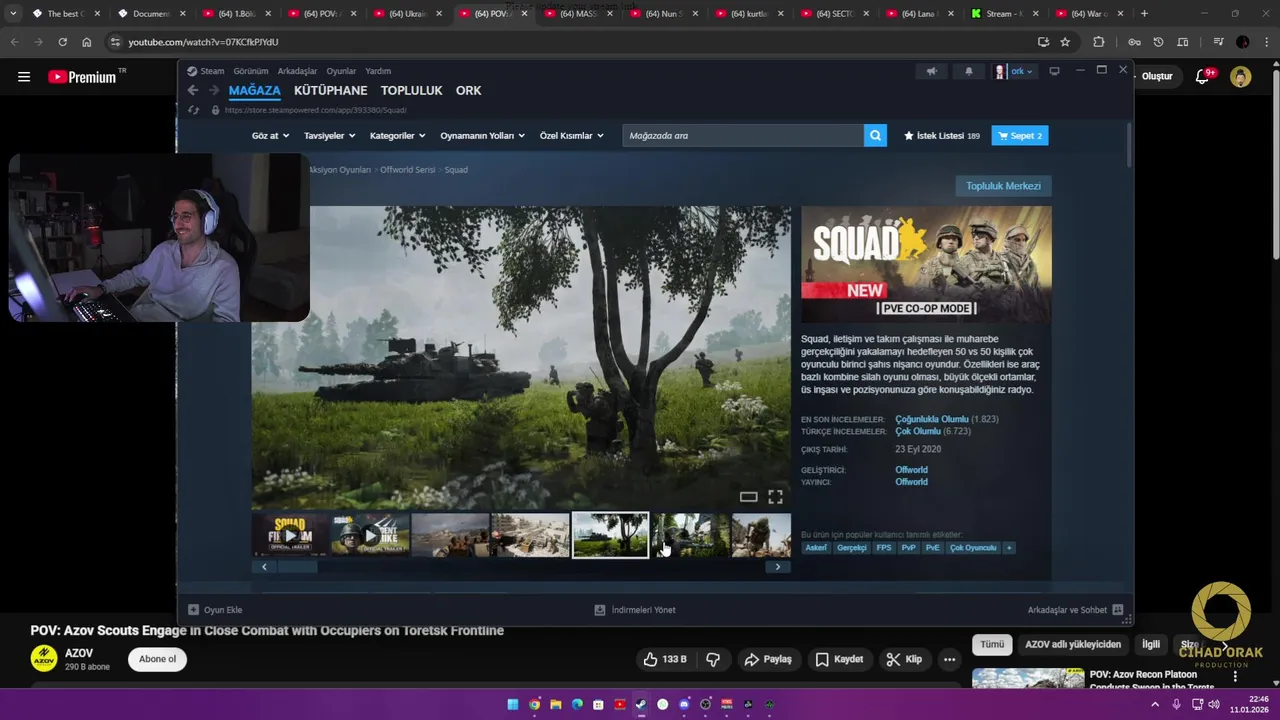The height and width of the screenshot is (720, 1280).
Task: Open İstek Listesi wishlist link
Action: pyautogui.click(x=941, y=136)
